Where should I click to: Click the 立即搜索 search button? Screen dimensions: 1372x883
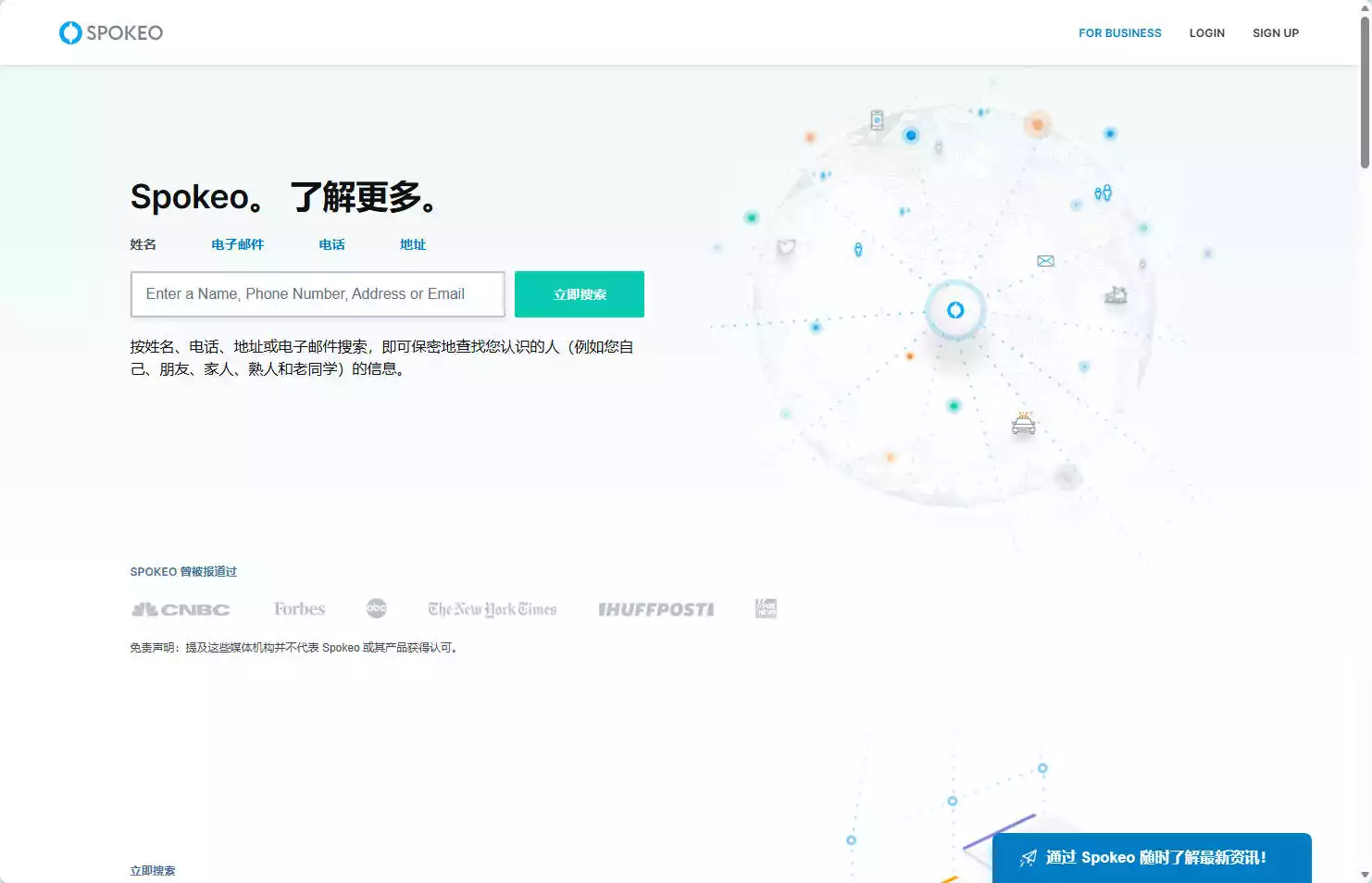click(580, 294)
